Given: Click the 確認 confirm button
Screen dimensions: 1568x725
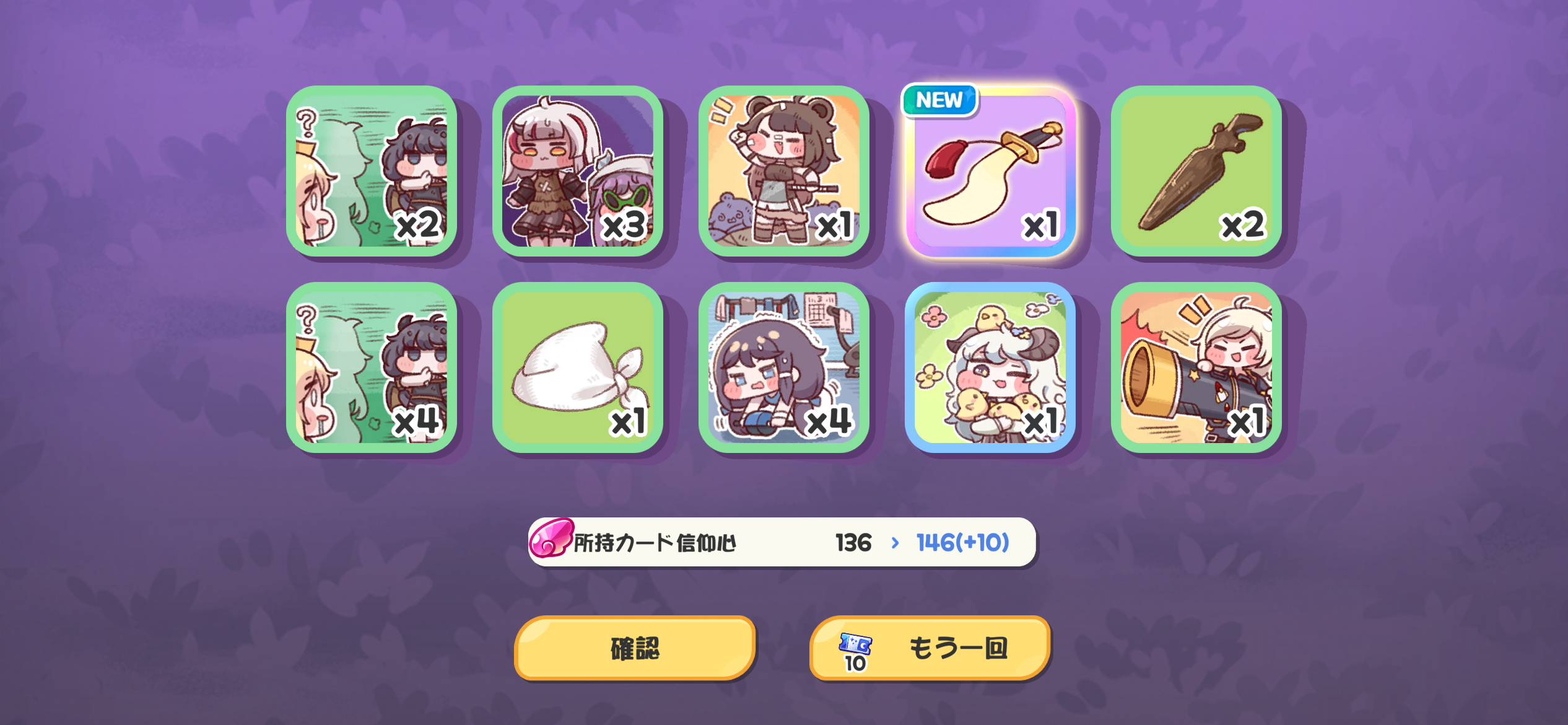Looking at the screenshot, I should (635, 648).
